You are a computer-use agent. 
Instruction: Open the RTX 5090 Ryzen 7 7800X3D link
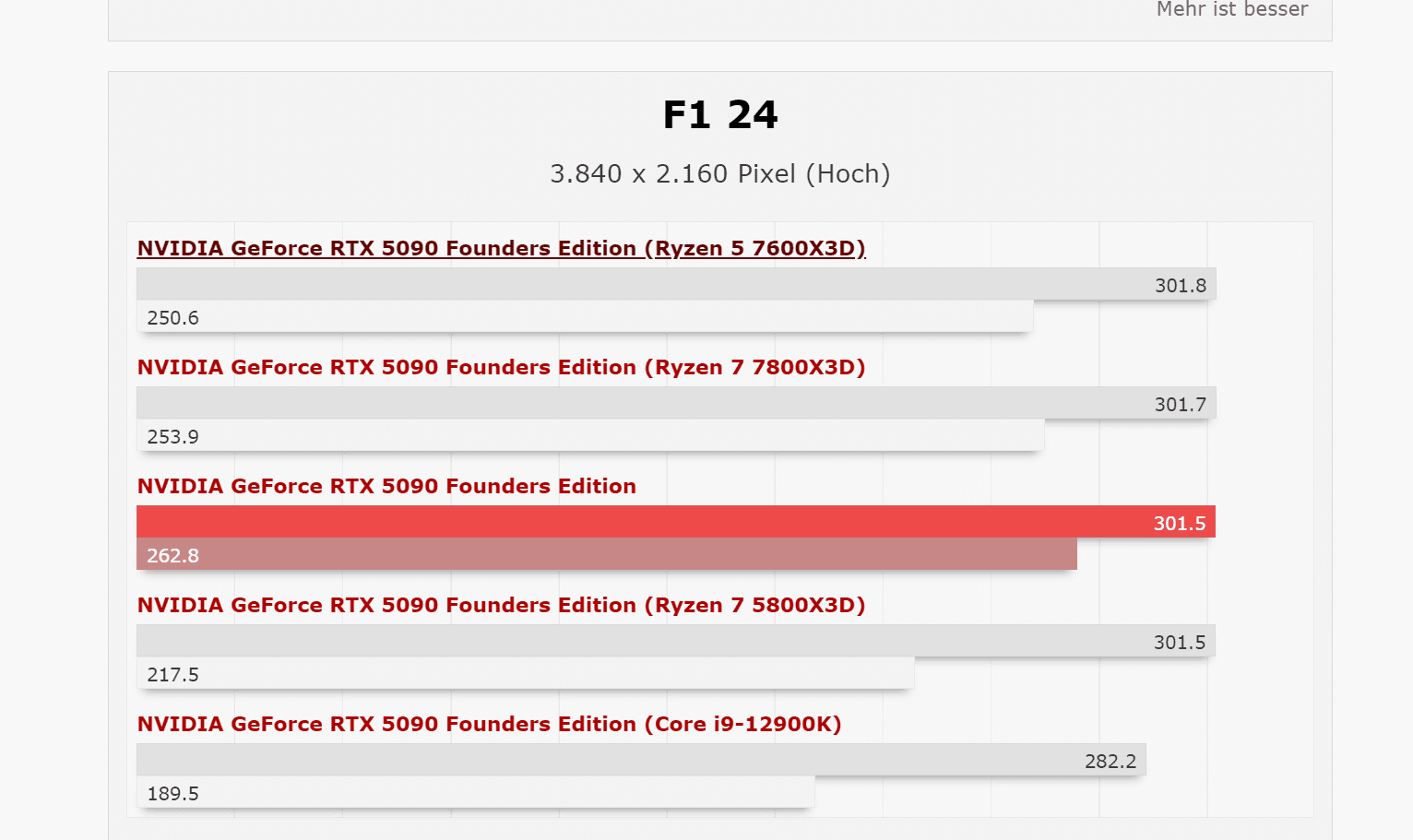click(x=501, y=367)
